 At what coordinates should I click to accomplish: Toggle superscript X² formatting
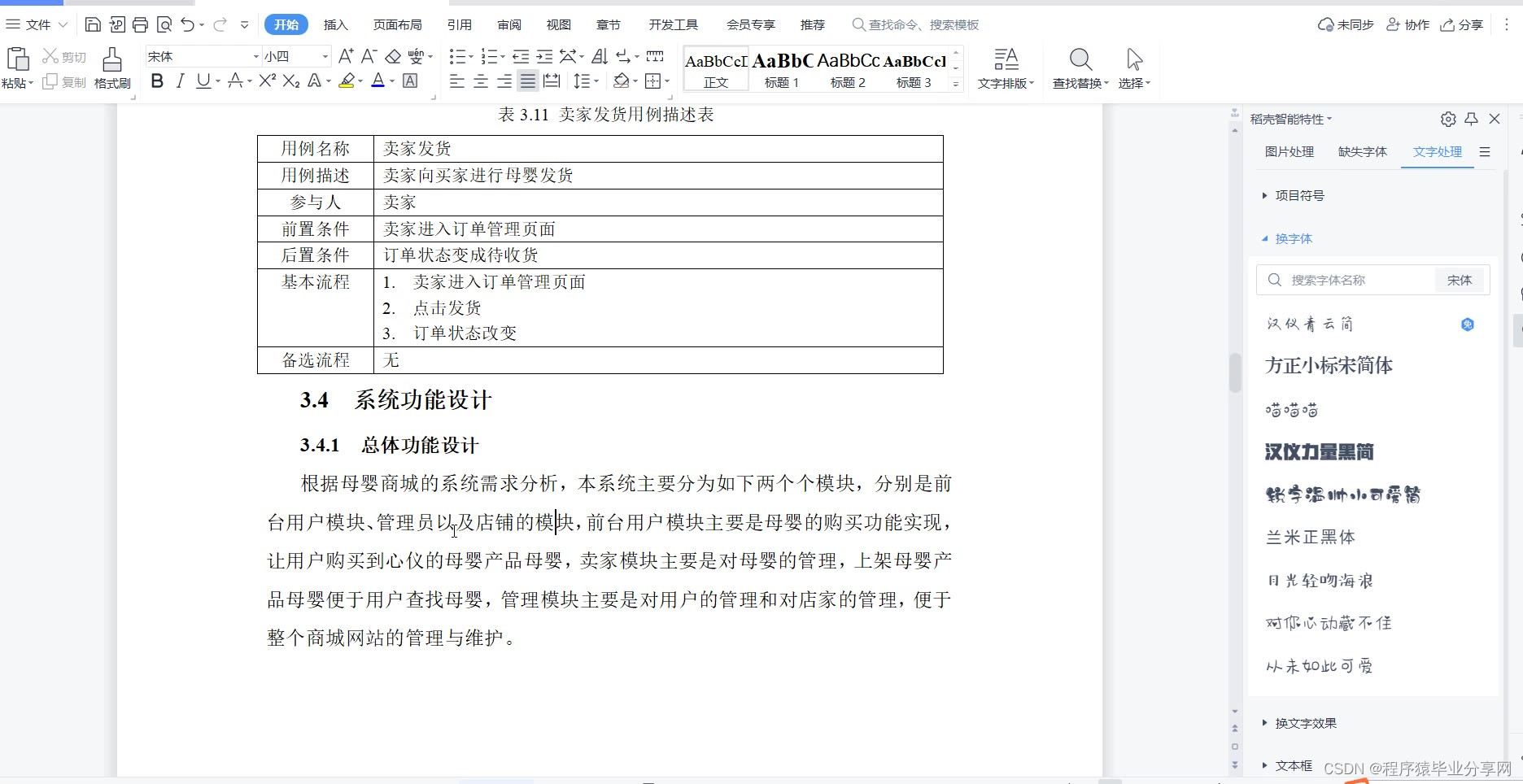(268, 81)
